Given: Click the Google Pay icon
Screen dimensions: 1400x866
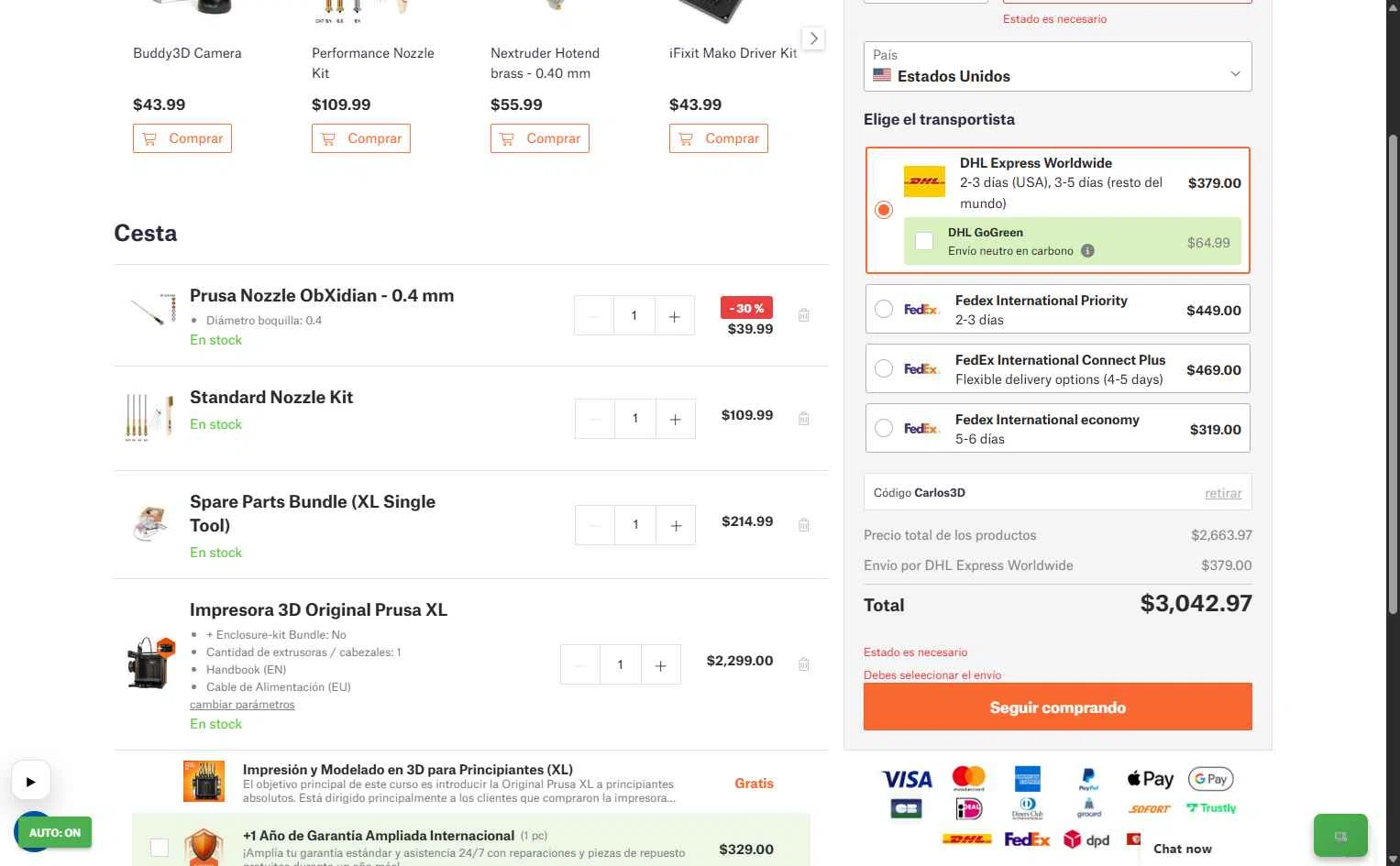Looking at the screenshot, I should pyautogui.click(x=1210, y=779).
